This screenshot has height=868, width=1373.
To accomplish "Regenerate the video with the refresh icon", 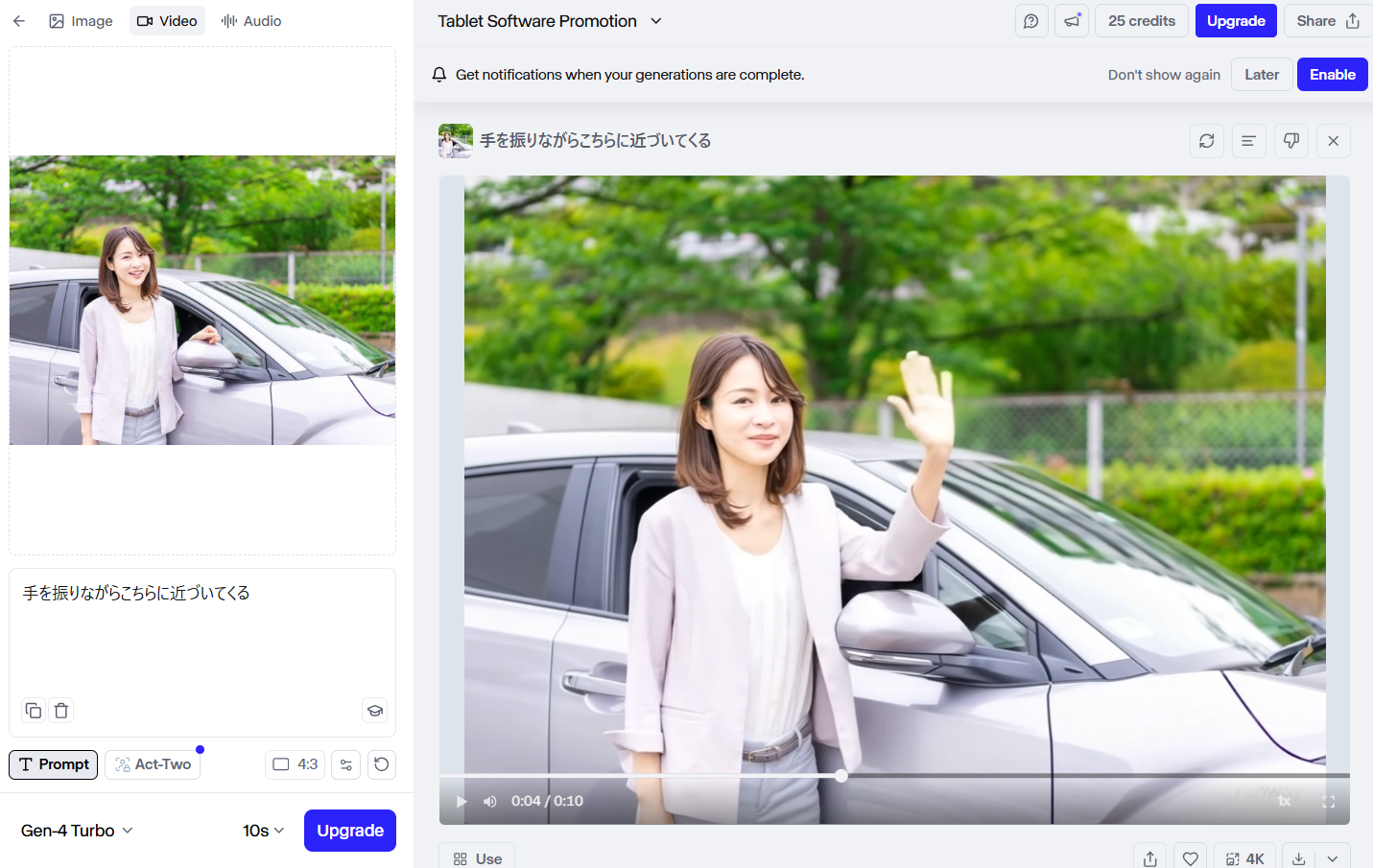I will coord(1206,141).
